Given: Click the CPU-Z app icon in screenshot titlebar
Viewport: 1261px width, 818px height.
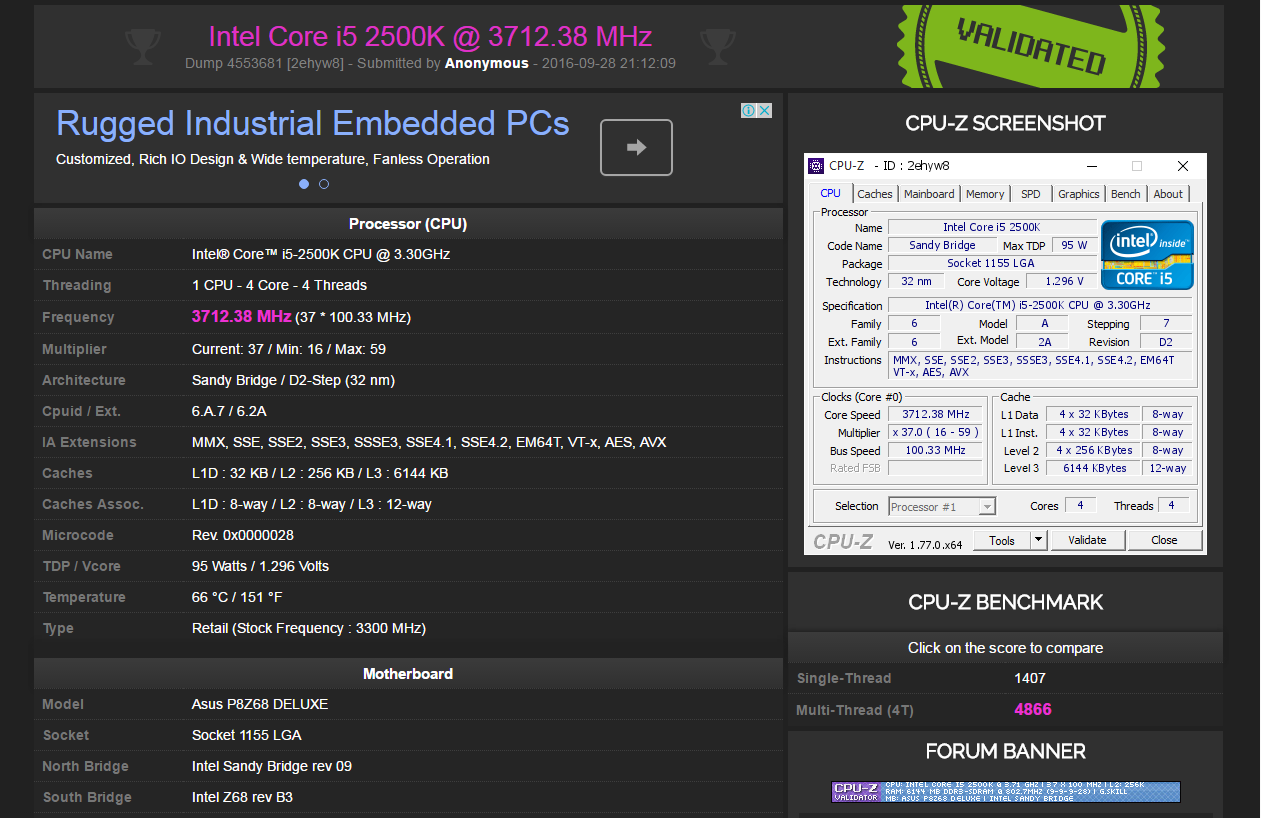Looking at the screenshot, I should [x=816, y=165].
